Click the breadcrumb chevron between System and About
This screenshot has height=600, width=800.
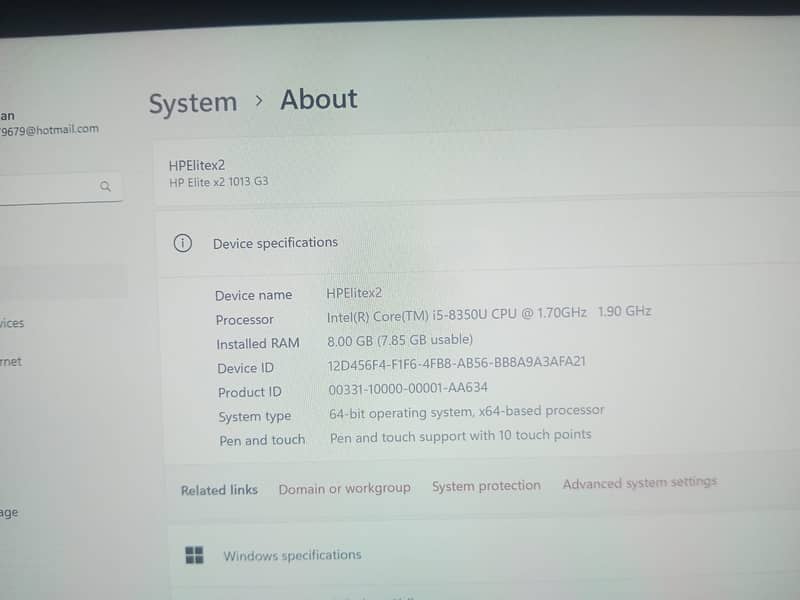coord(259,101)
